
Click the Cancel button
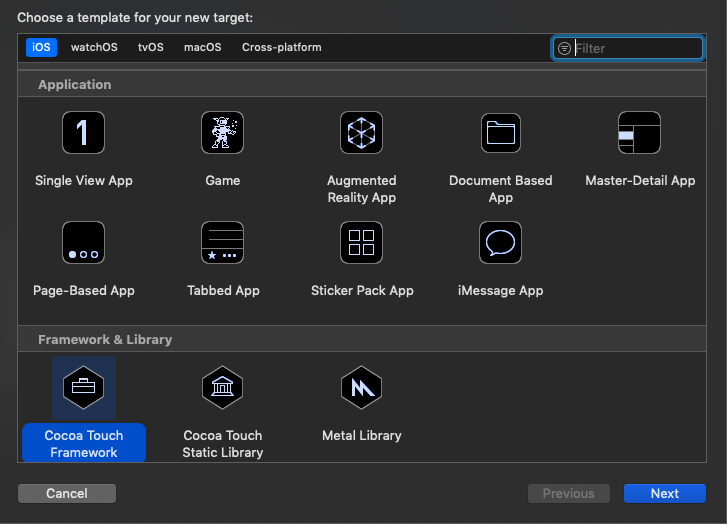click(x=67, y=493)
